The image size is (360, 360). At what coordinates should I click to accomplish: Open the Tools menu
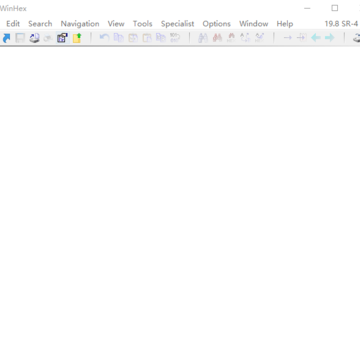(x=143, y=24)
